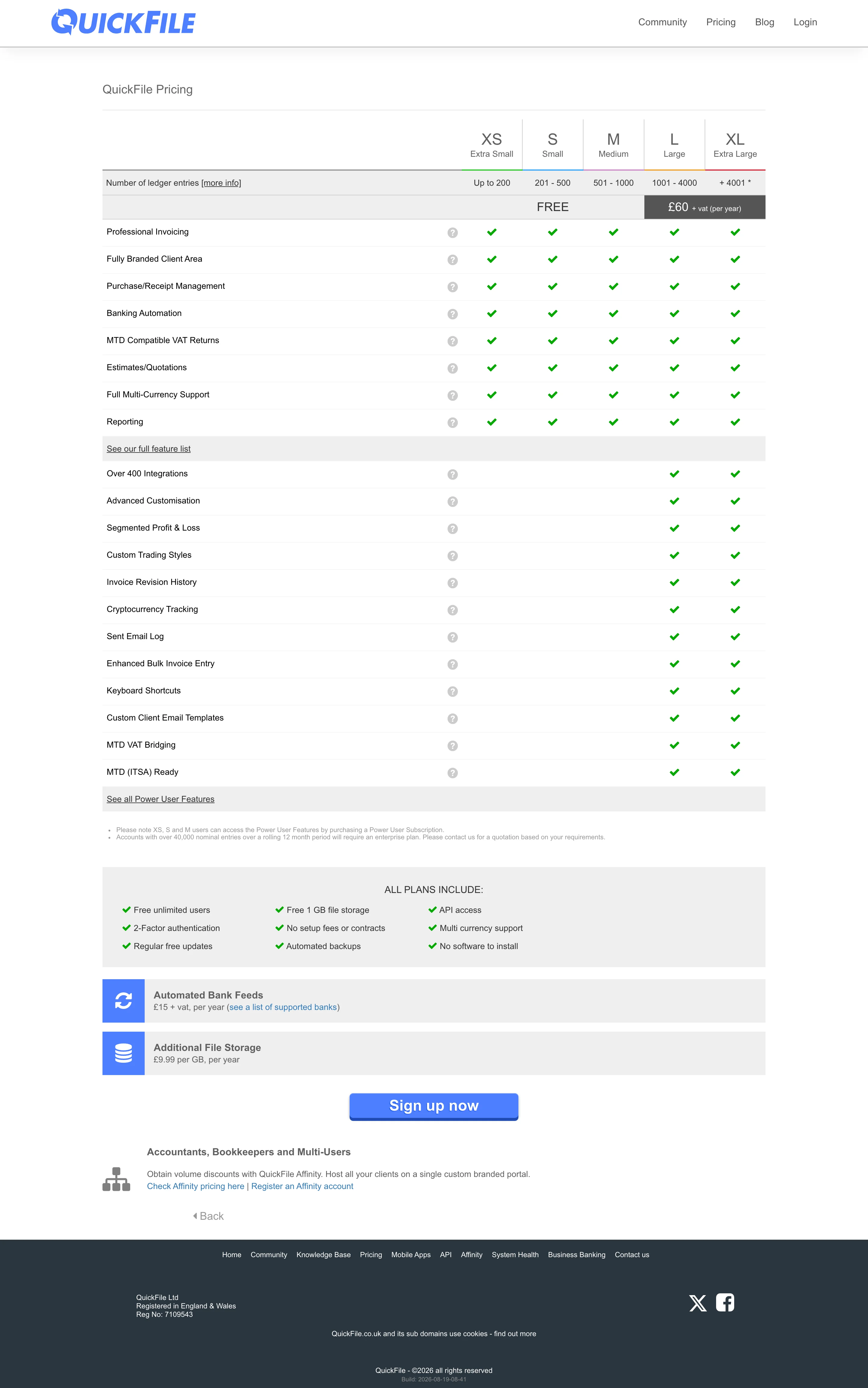This screenshot has height=1388, width=868.
Task: Click the Automated Bank Feeds sync icon
Action: point(124,1000)
